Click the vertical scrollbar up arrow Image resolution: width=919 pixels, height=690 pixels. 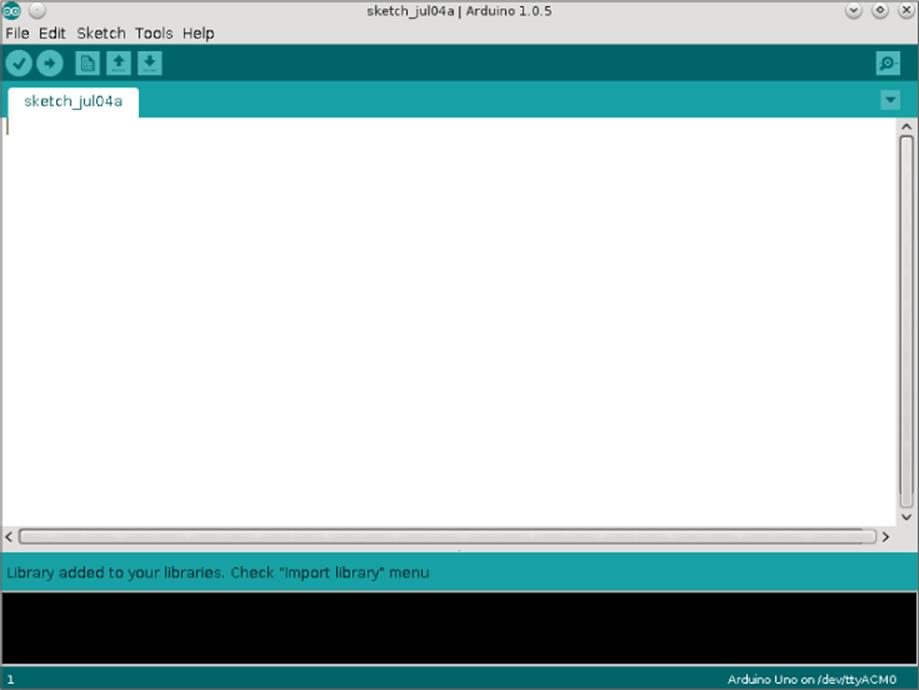pyautogui.click(x=907, y=127)
